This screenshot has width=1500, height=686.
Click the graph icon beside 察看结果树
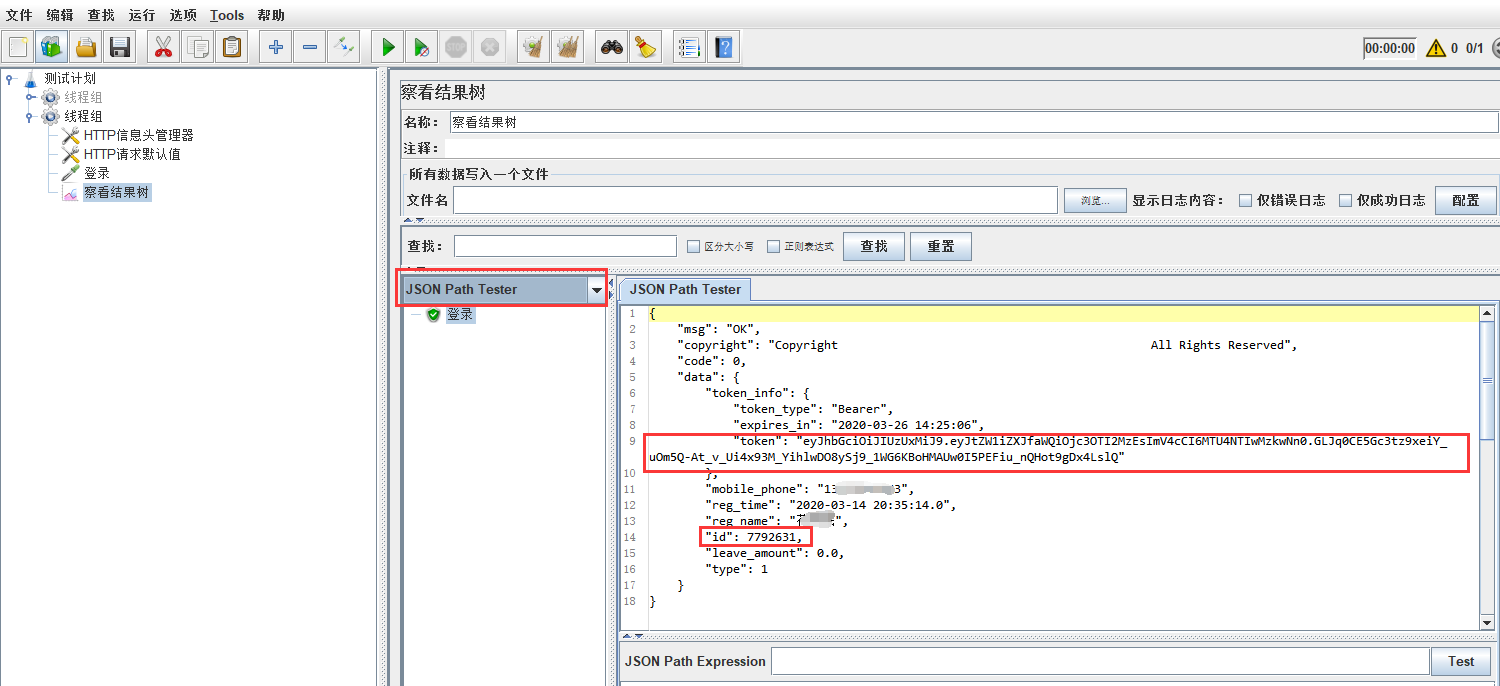(x=70, y=192)
